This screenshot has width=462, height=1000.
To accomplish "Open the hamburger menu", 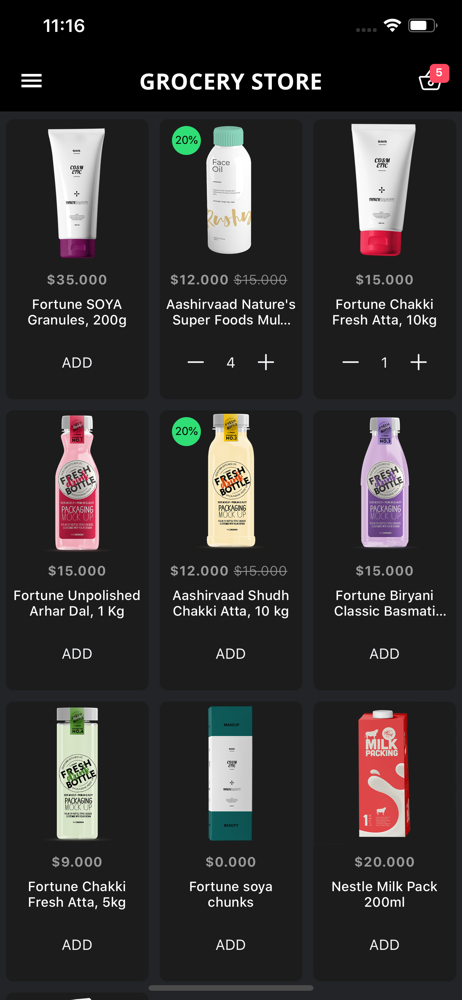I will [x=31, y=81].
